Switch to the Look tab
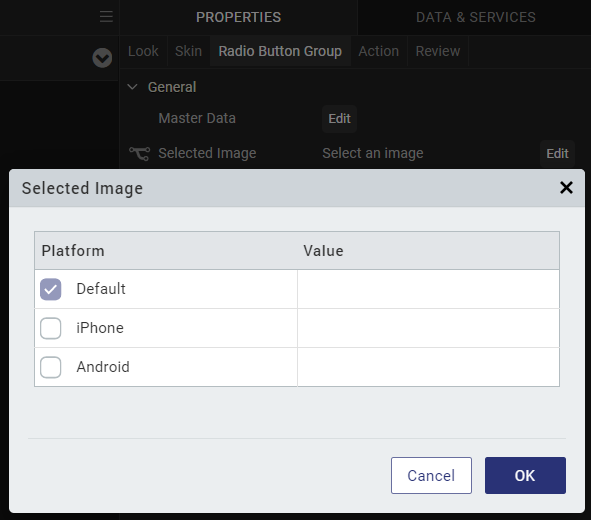591x520 pixels. coord(143,51)
